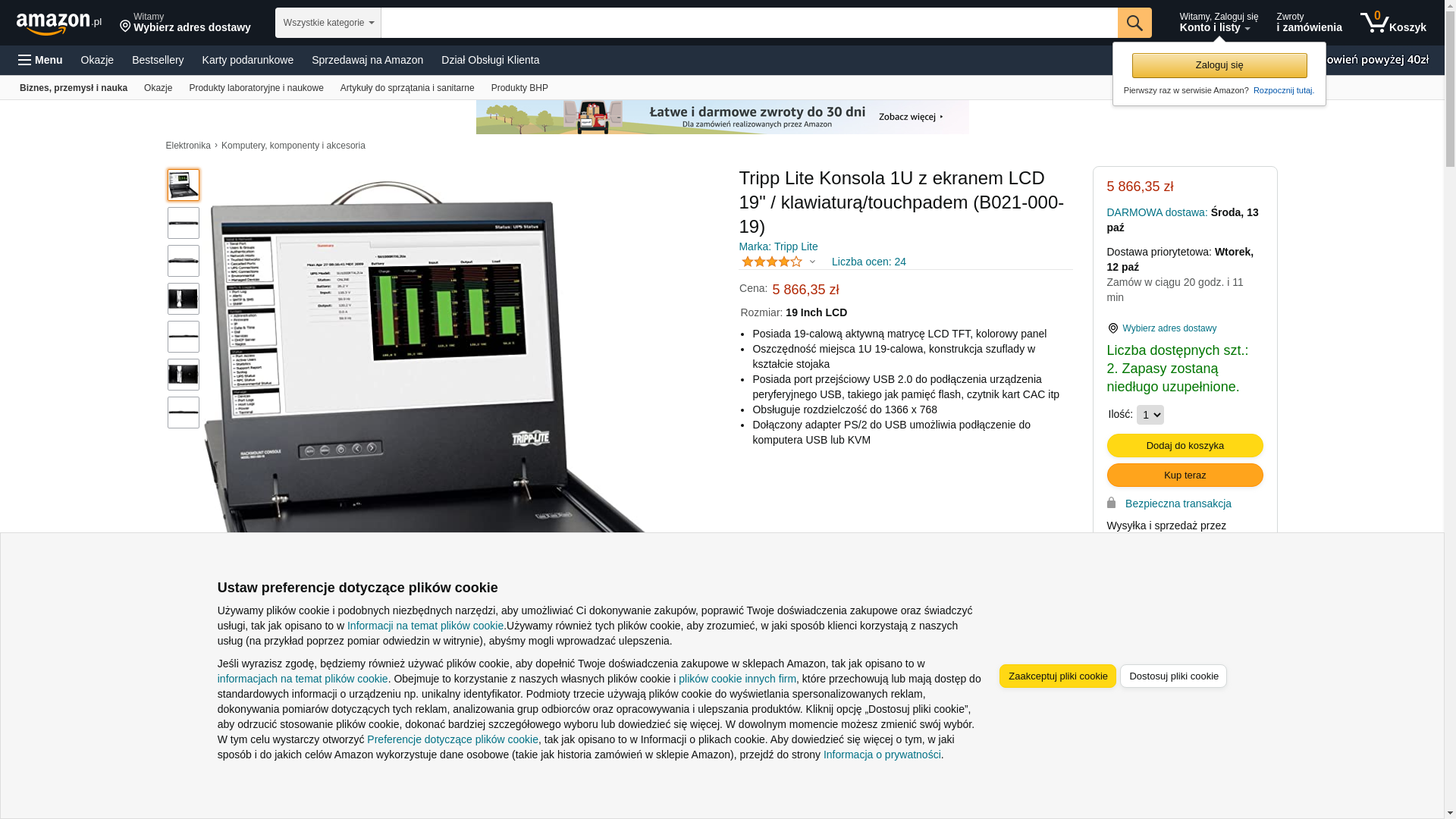Accept cookies with Zaakceptuj pliki cookie
The width and height of the screenshot is (1456, 819).
1057,676
